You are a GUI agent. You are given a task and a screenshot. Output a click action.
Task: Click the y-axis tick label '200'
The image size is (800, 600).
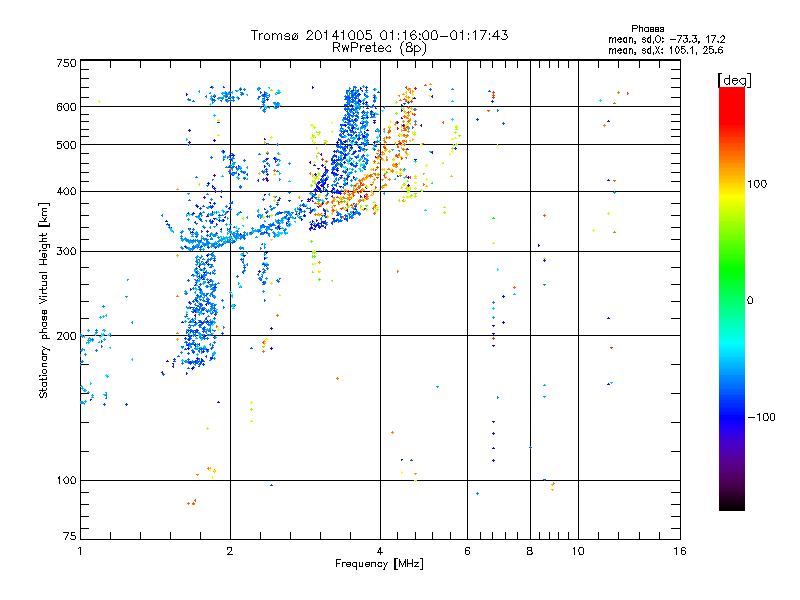[x=66, y=336]
